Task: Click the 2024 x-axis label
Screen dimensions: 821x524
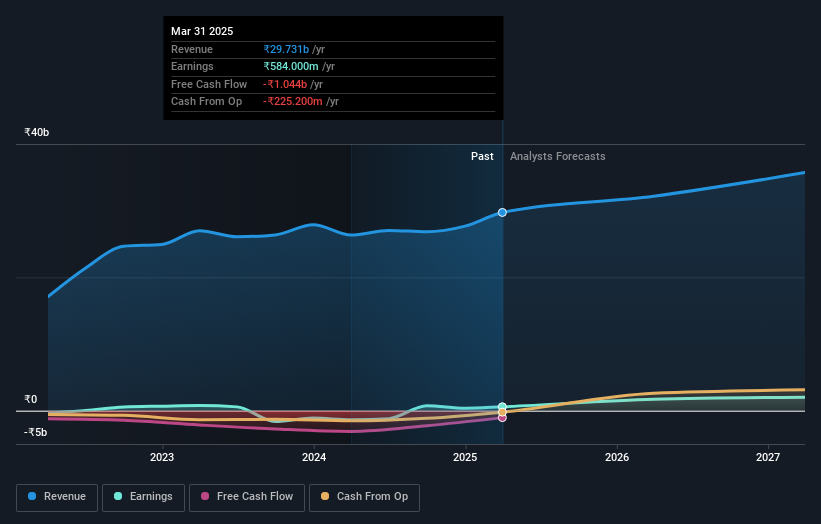Action: (x=314, y=458)
